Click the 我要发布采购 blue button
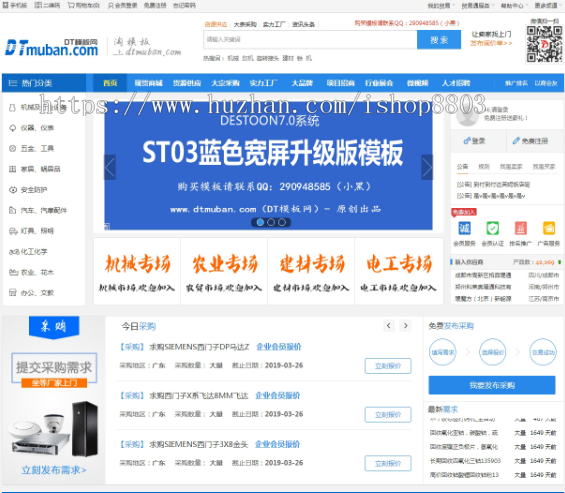565x493 pixels. 492,385
